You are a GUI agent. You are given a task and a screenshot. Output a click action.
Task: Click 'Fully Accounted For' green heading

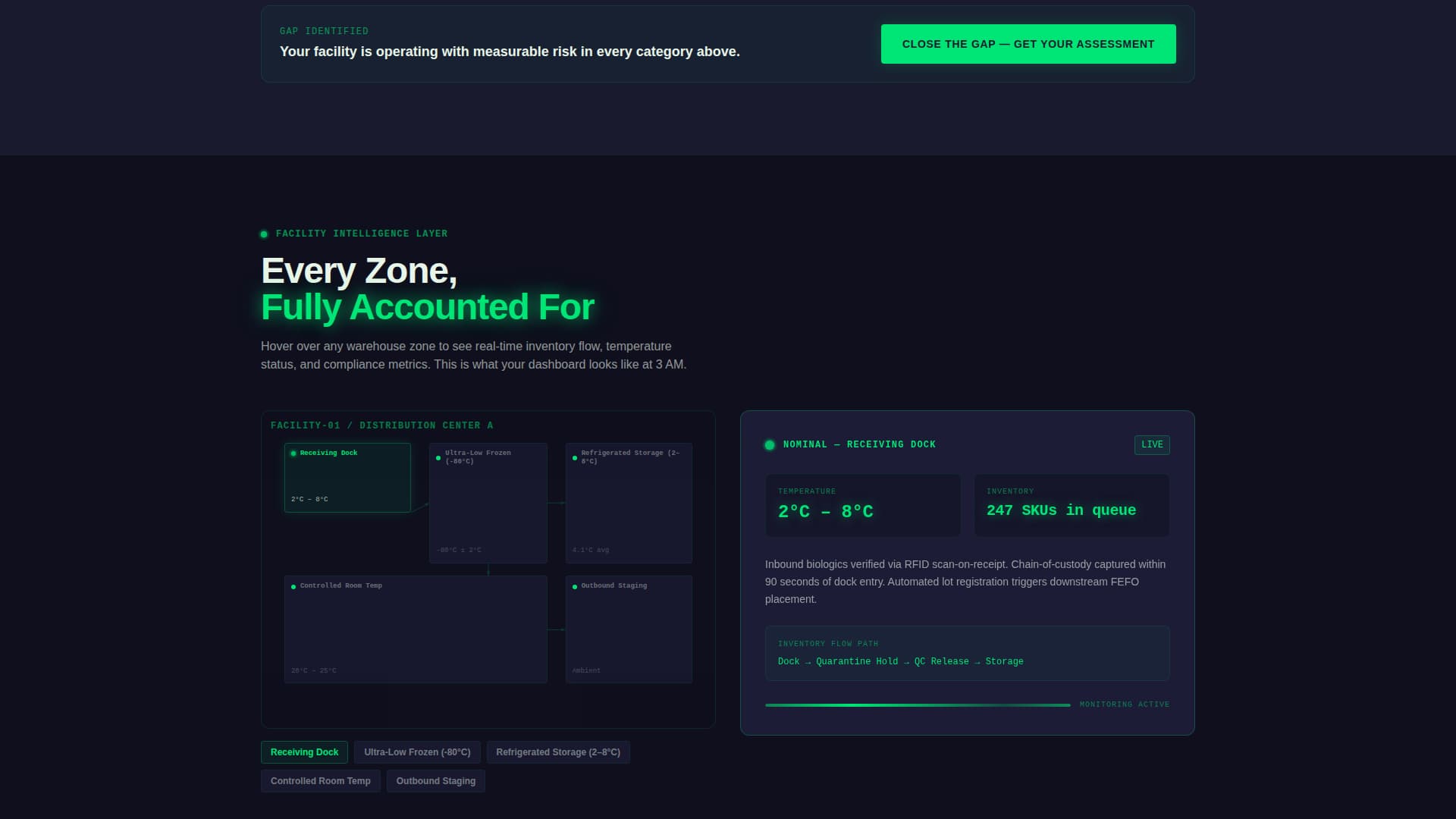(428, 307)
